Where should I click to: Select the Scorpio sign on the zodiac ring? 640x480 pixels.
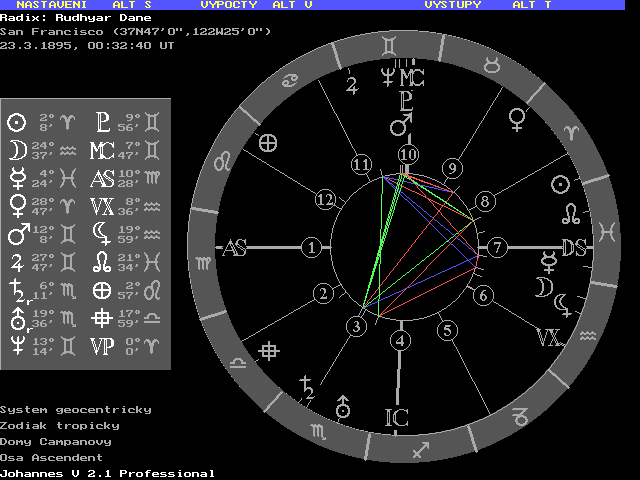[316, 431]
